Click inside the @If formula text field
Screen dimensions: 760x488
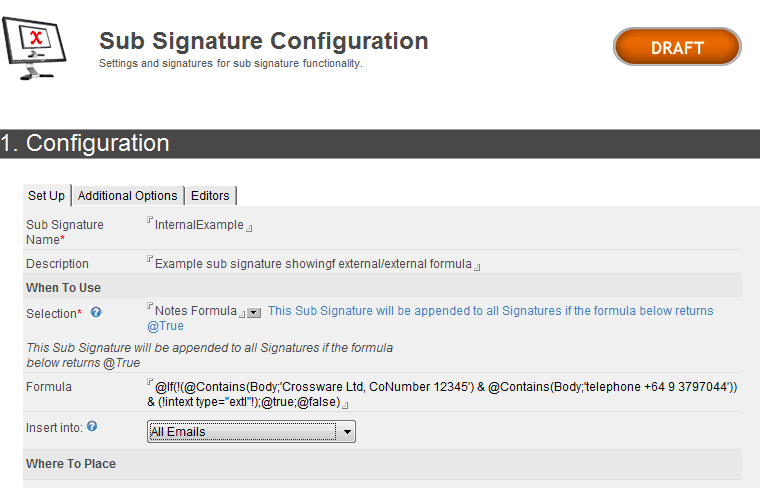click(440, 394)
